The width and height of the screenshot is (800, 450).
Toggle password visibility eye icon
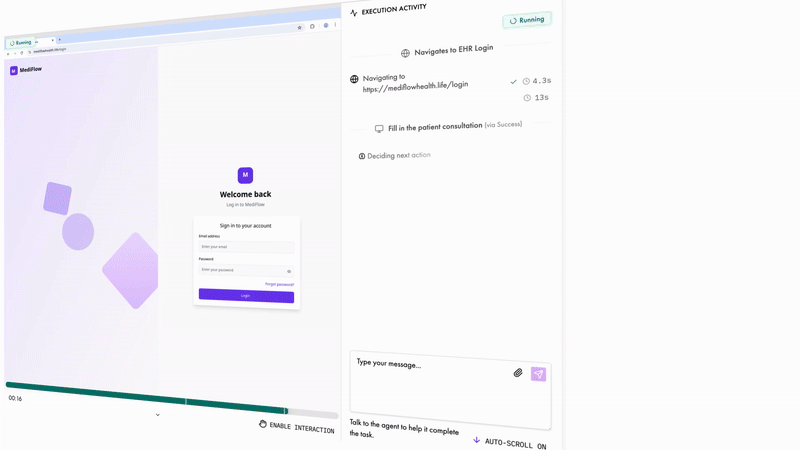click(289, 271)
